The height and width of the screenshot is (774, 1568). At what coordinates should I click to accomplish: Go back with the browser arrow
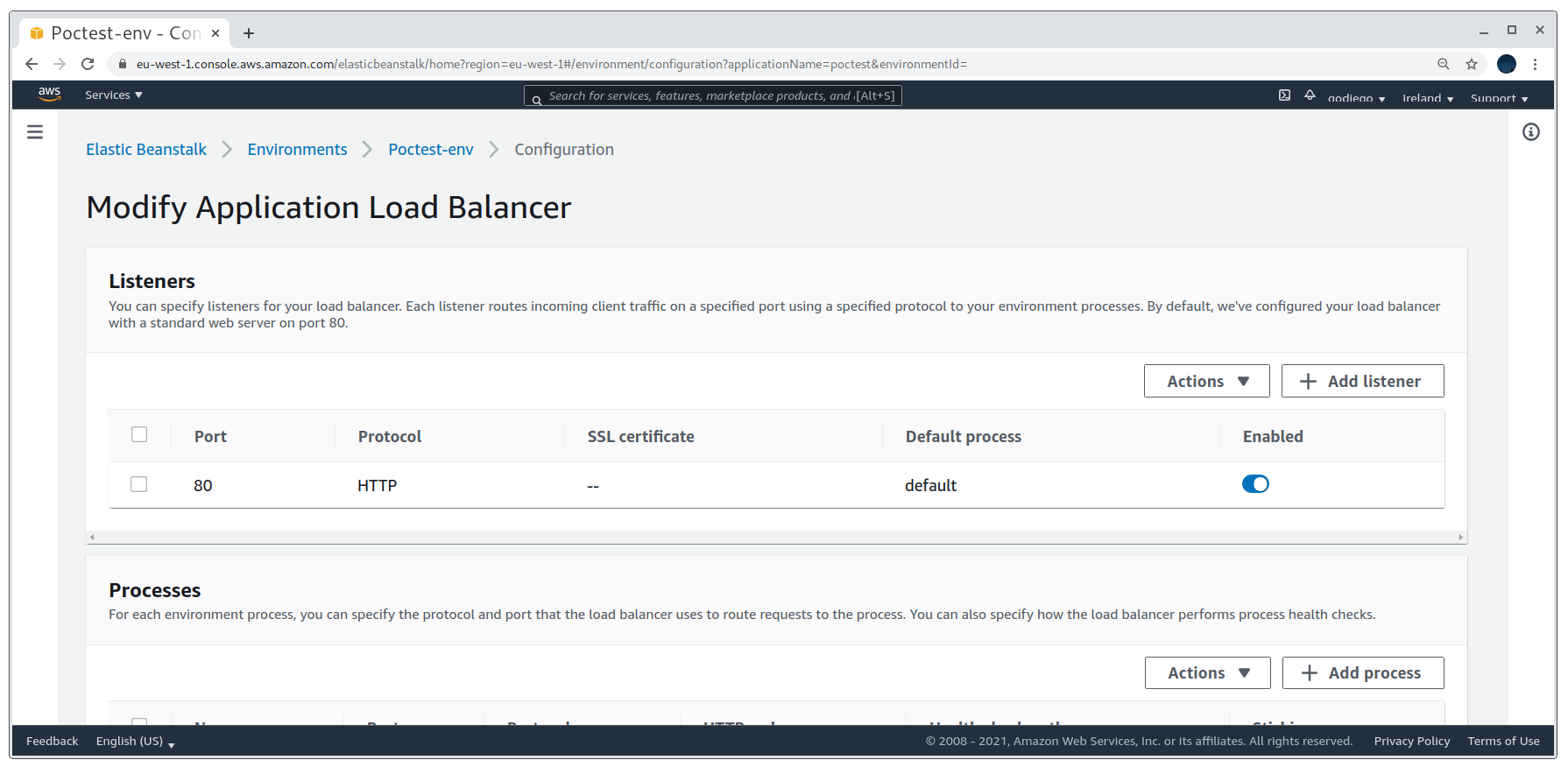pos(32,64)
